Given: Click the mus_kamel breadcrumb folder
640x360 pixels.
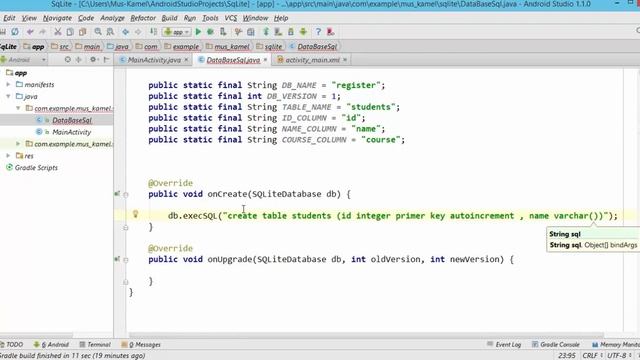Looking at the screenshot, I should [227, 47].
